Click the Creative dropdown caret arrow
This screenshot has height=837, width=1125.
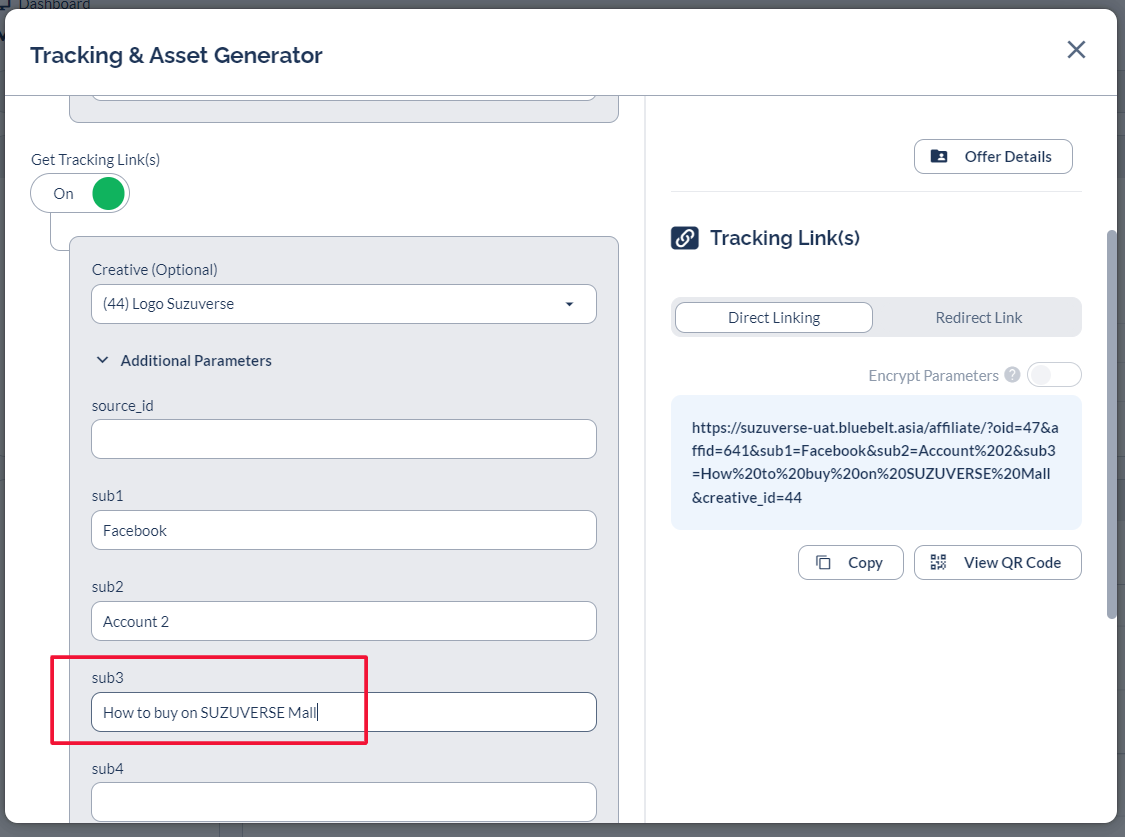569,304
